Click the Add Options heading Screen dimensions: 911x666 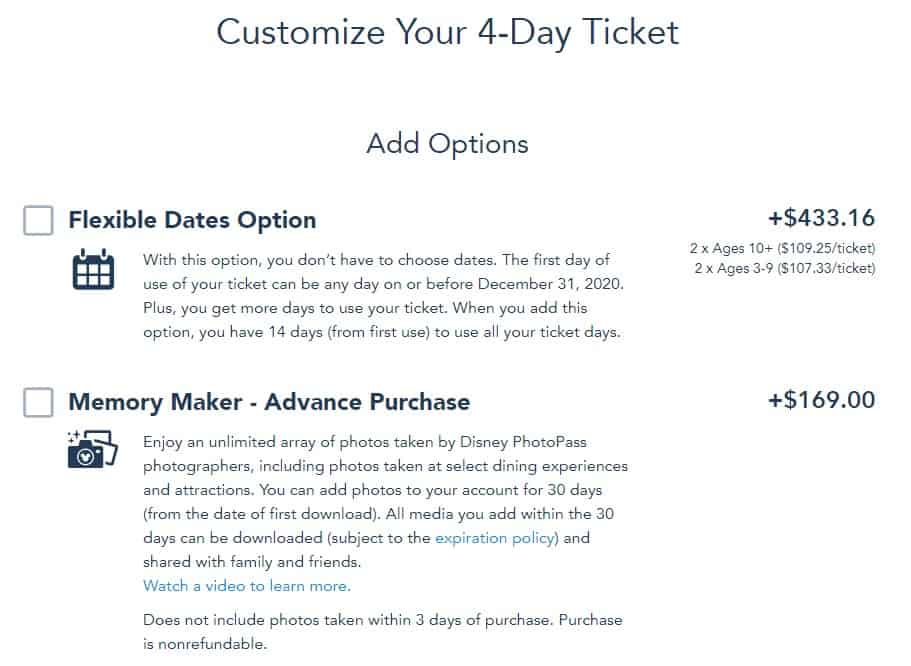pyautogui.click(x=446, y=144)
